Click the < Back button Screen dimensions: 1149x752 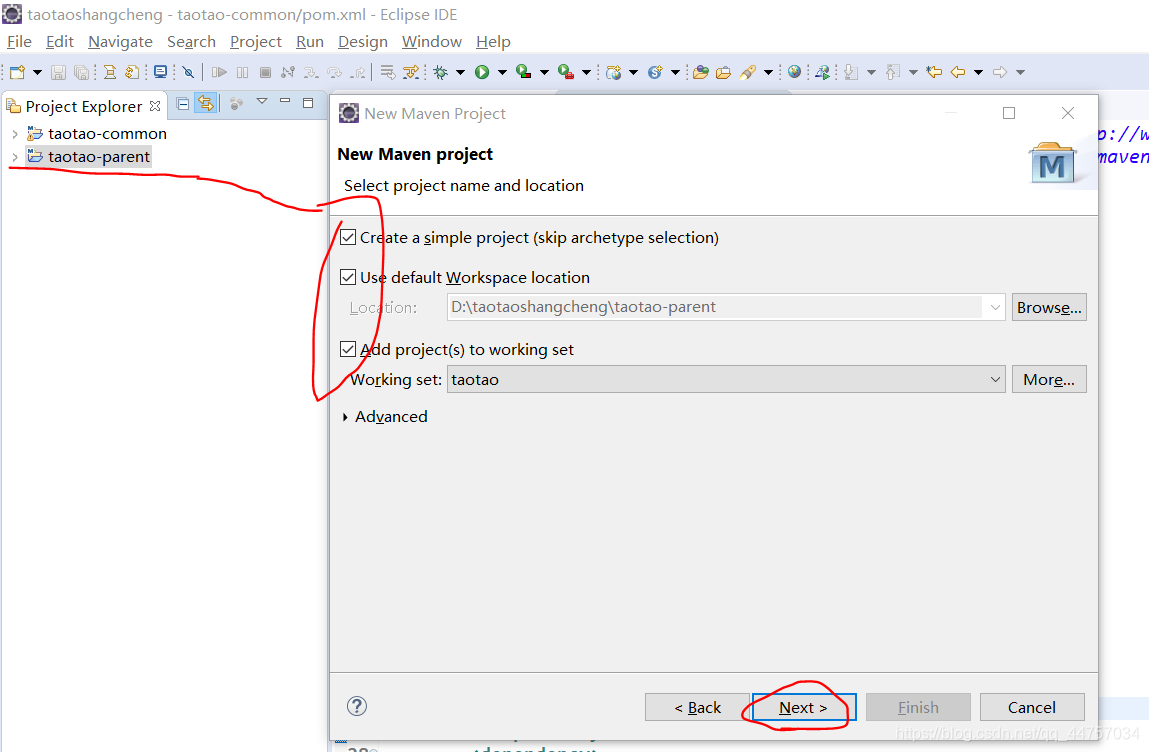pyautogui.click(x=697, y=707)
